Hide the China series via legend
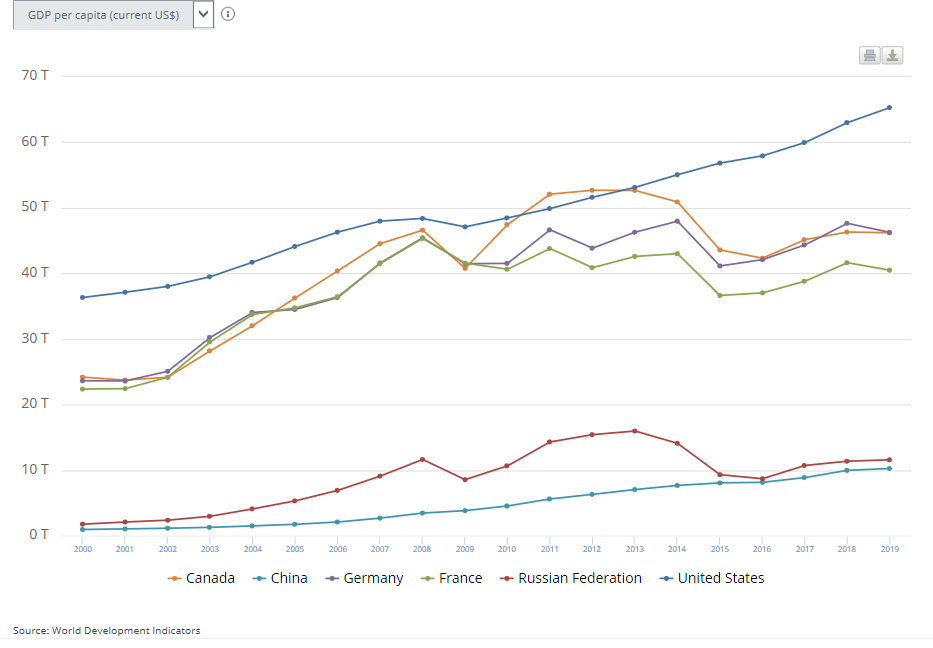 282,578
